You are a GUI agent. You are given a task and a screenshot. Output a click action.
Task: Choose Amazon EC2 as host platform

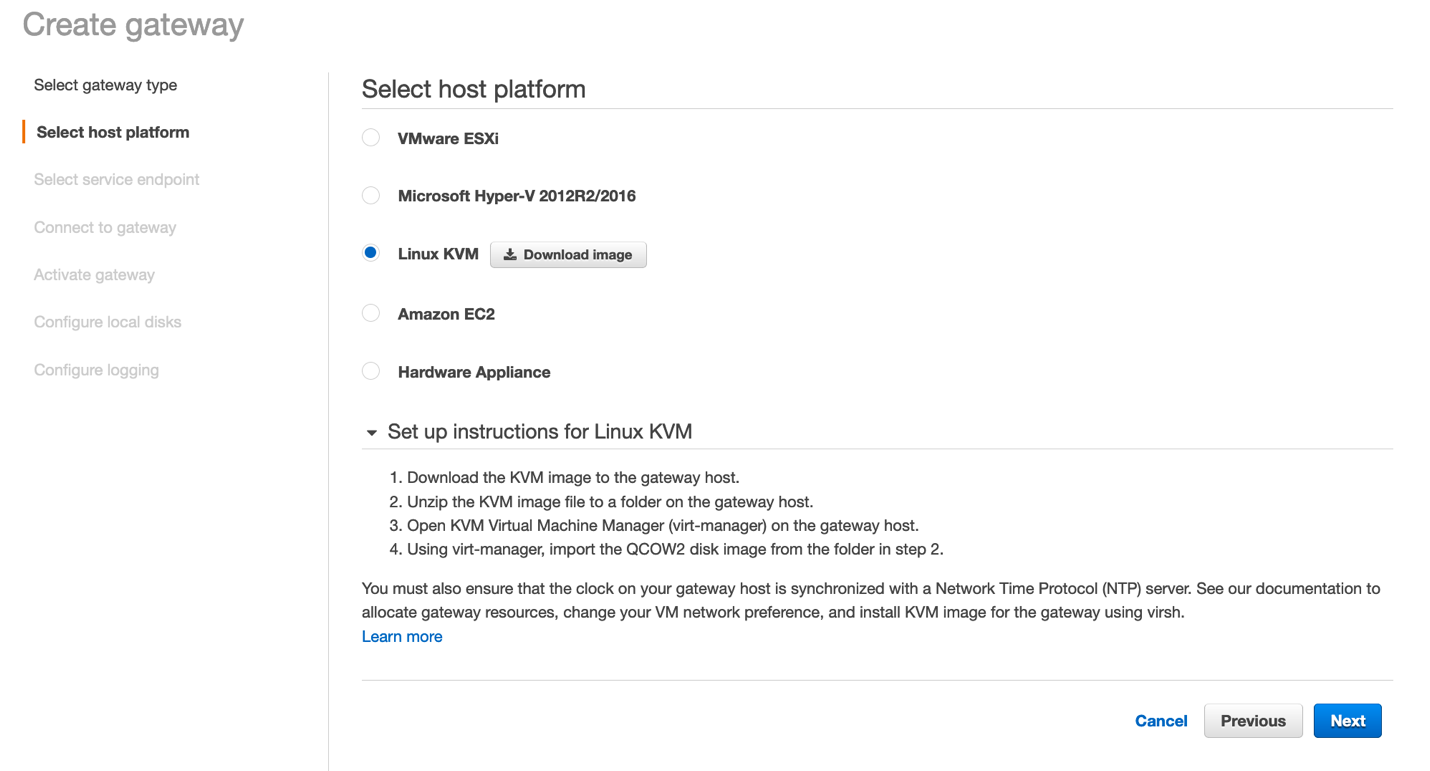point(370,313)
